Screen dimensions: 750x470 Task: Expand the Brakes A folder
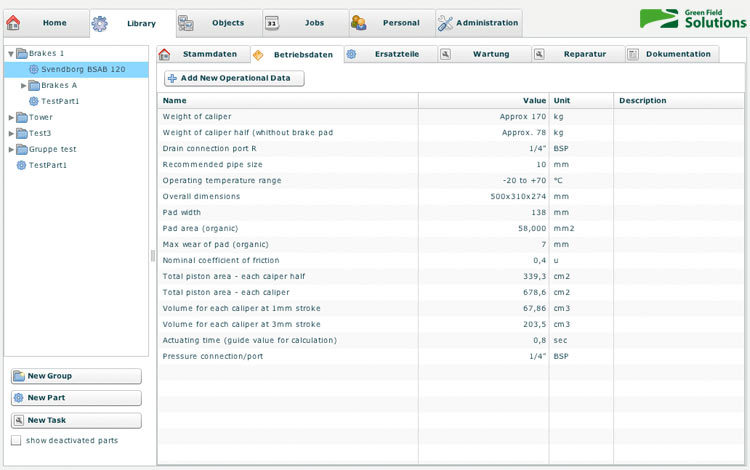pos(24,86)
